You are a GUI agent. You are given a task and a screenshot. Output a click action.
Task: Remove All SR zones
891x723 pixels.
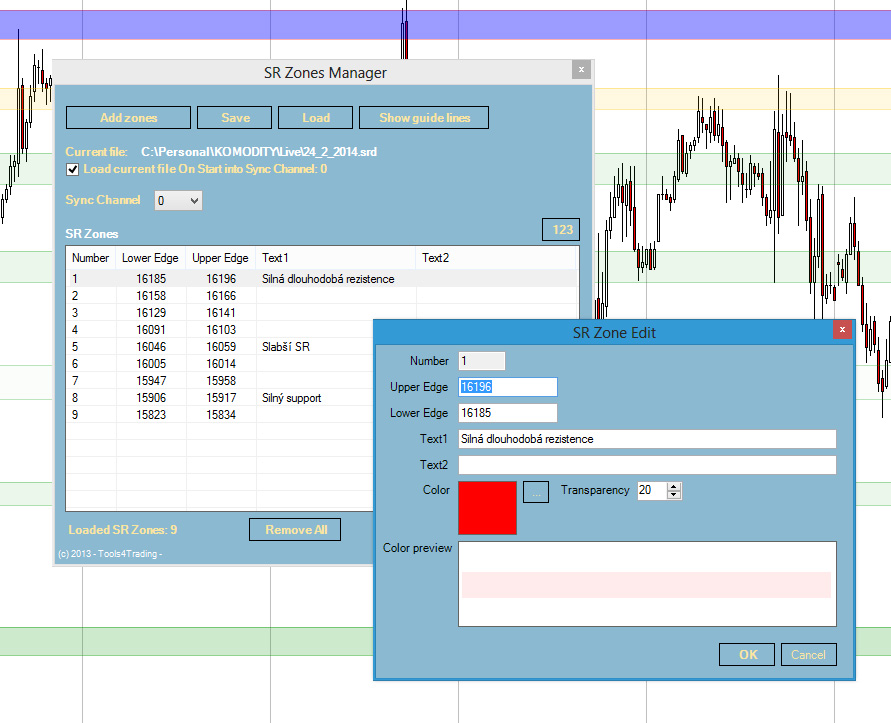click(x=295, y=530)
